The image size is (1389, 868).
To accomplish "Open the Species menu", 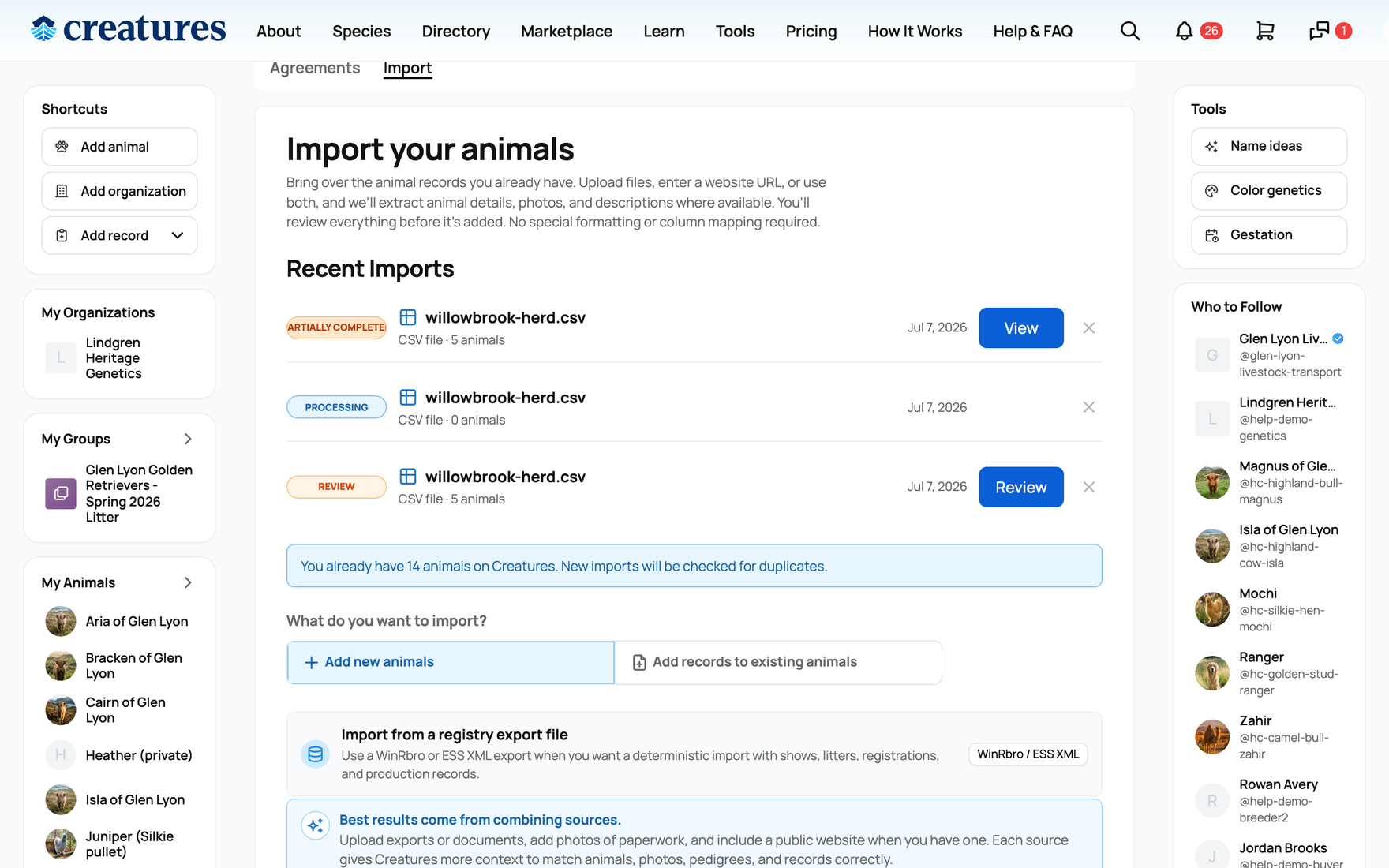I will click(361, 31).
